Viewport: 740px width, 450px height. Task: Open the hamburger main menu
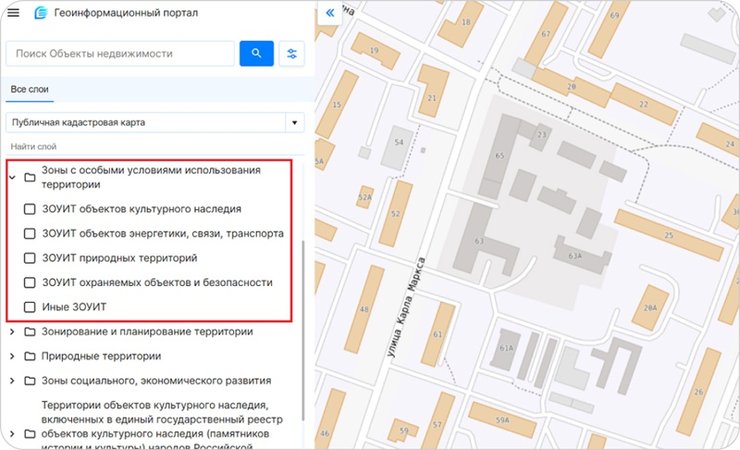[x=14, y=13]
